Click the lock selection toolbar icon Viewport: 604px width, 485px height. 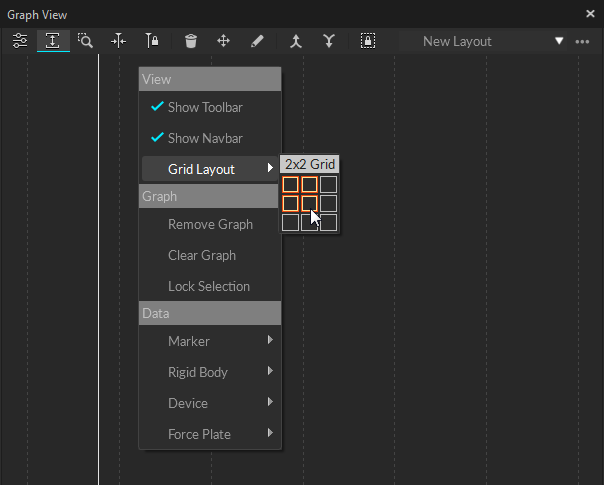click(x=368, y=41)
